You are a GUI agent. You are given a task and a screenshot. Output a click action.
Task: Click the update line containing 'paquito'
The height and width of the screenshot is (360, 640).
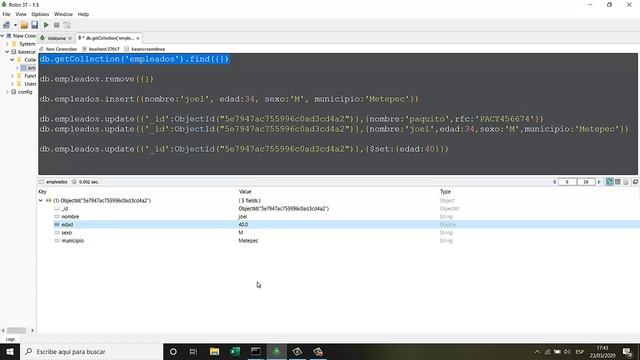292,119
